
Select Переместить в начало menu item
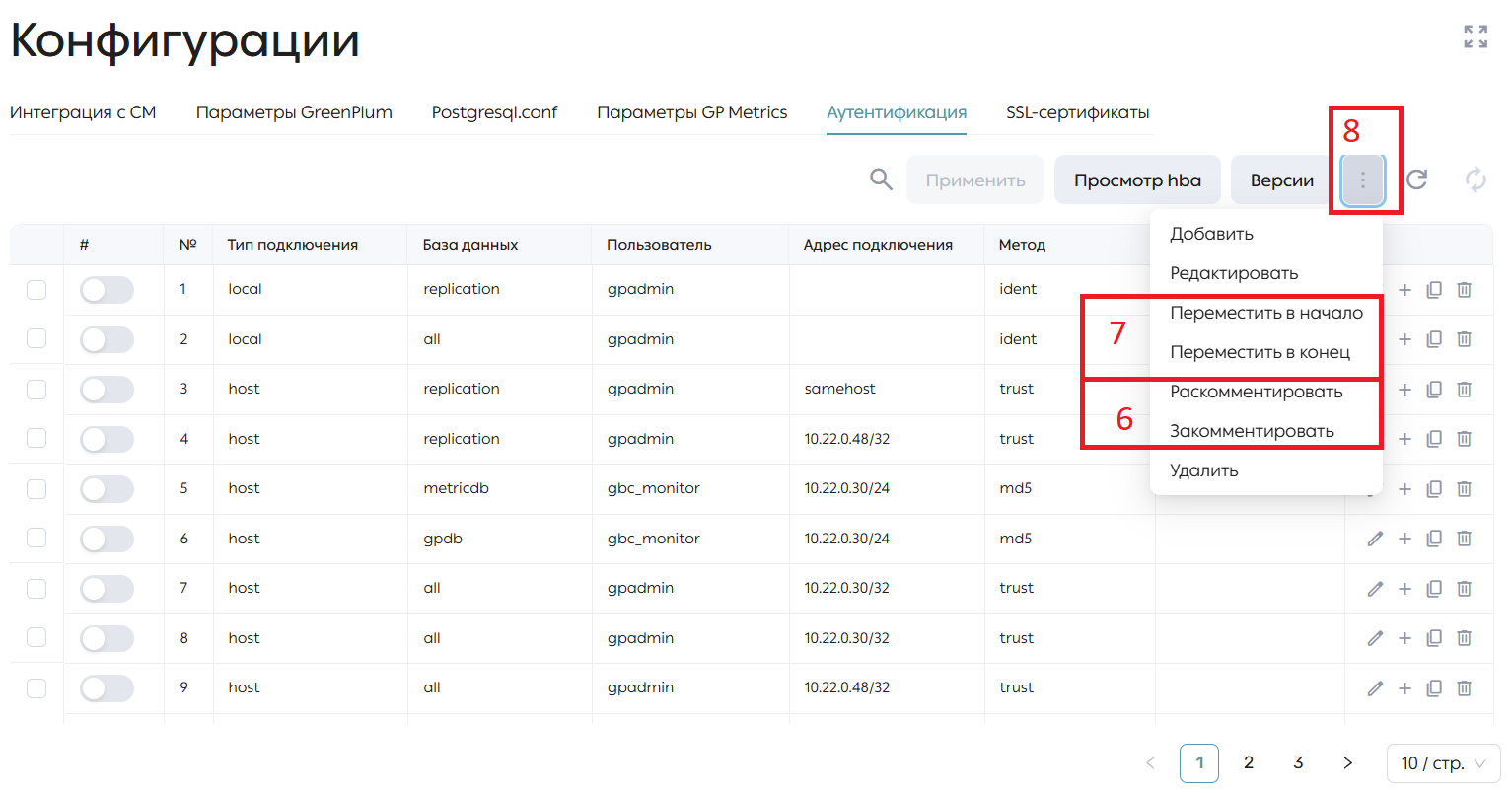pyautogui.click(x=1266, y=313)
